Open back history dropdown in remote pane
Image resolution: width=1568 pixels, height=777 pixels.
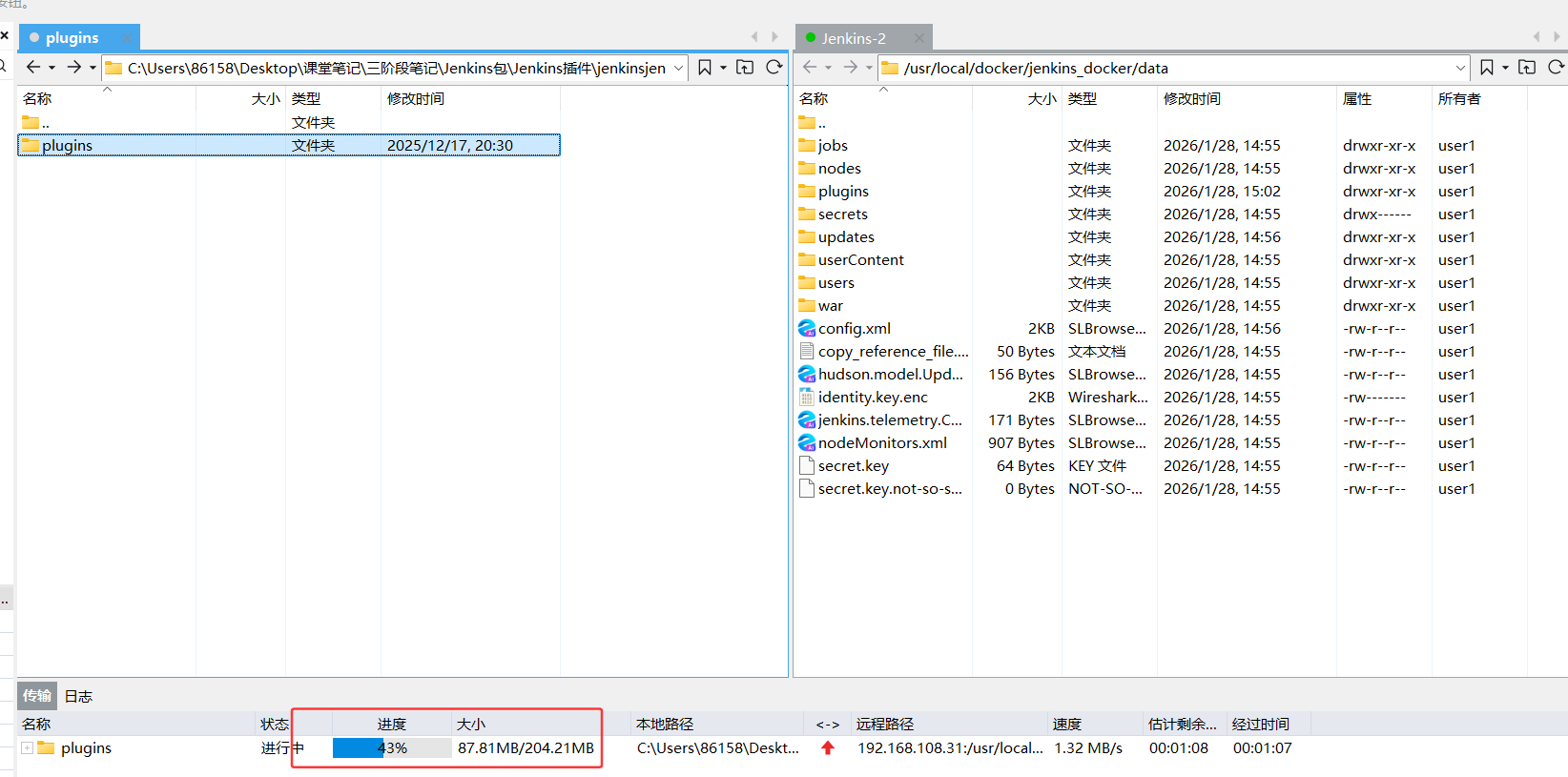pyautogui.click(x=828, y=68)
